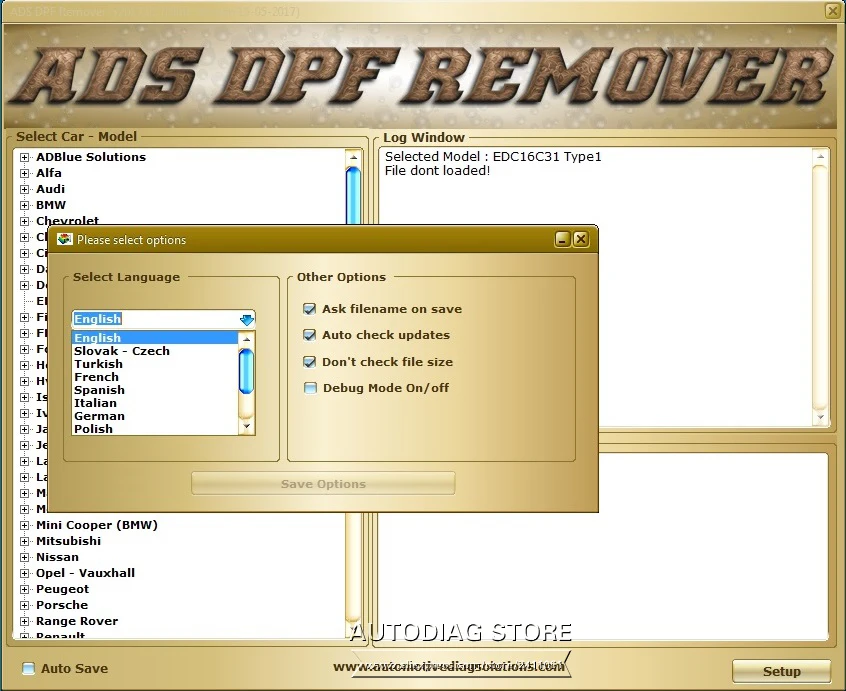Click the Save Options button

click(323, 484)
